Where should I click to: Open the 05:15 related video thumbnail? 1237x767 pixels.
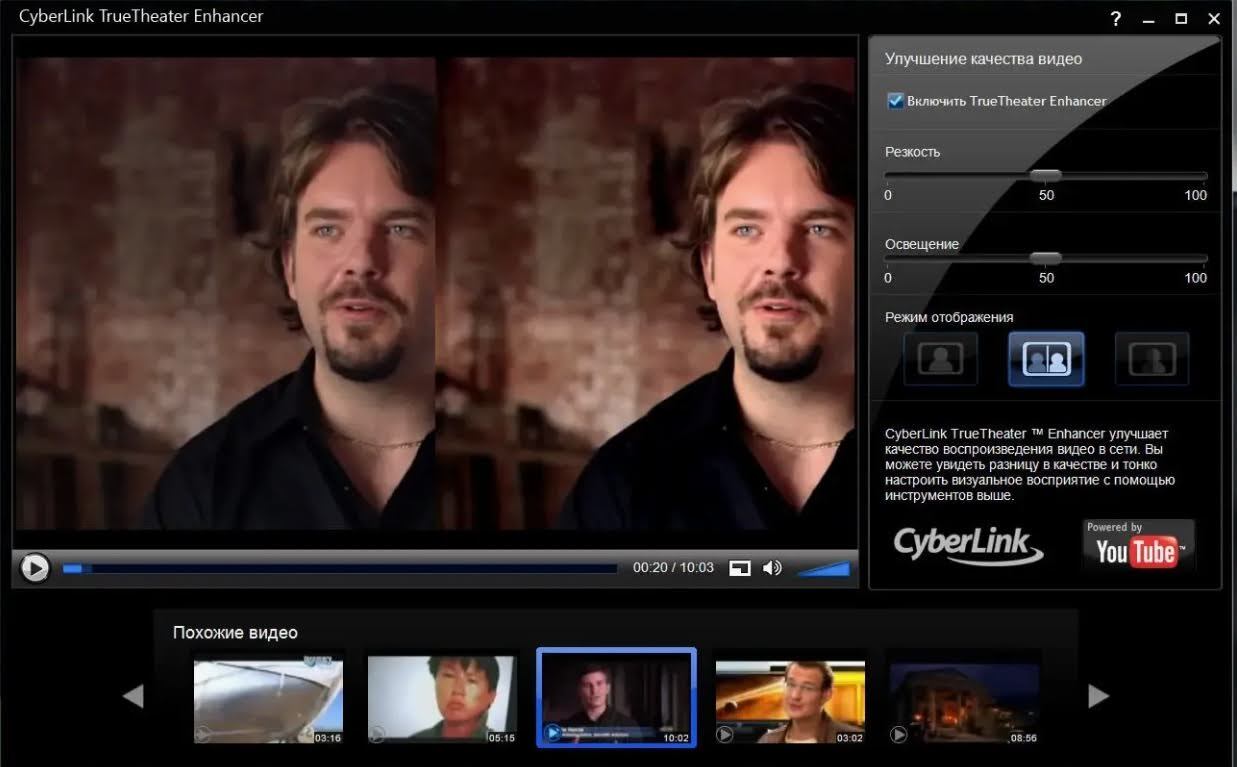(442, 698)
